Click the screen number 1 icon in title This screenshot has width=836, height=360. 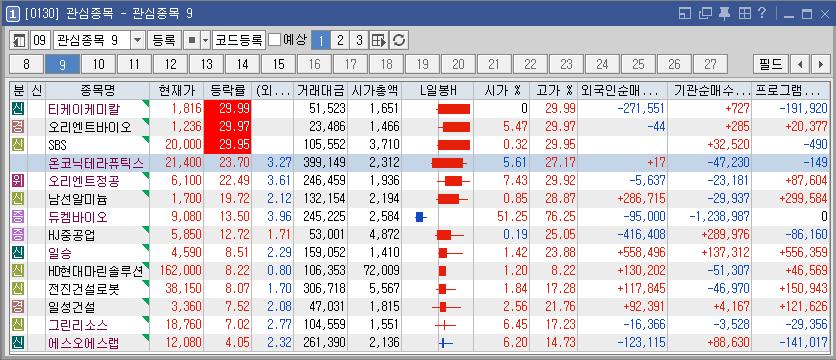click(13, 13)
